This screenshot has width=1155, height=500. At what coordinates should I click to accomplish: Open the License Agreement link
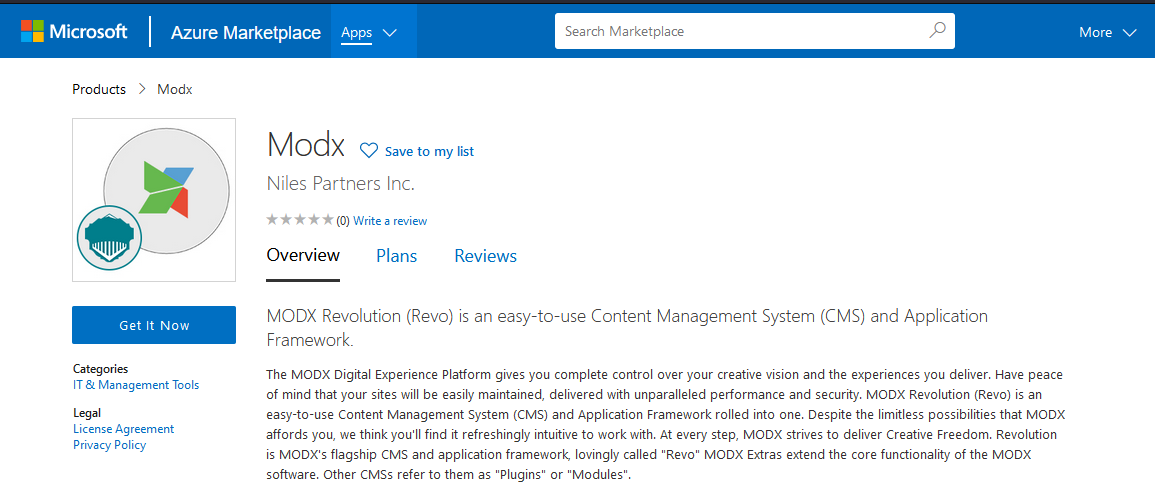click(x=123, y=429)
